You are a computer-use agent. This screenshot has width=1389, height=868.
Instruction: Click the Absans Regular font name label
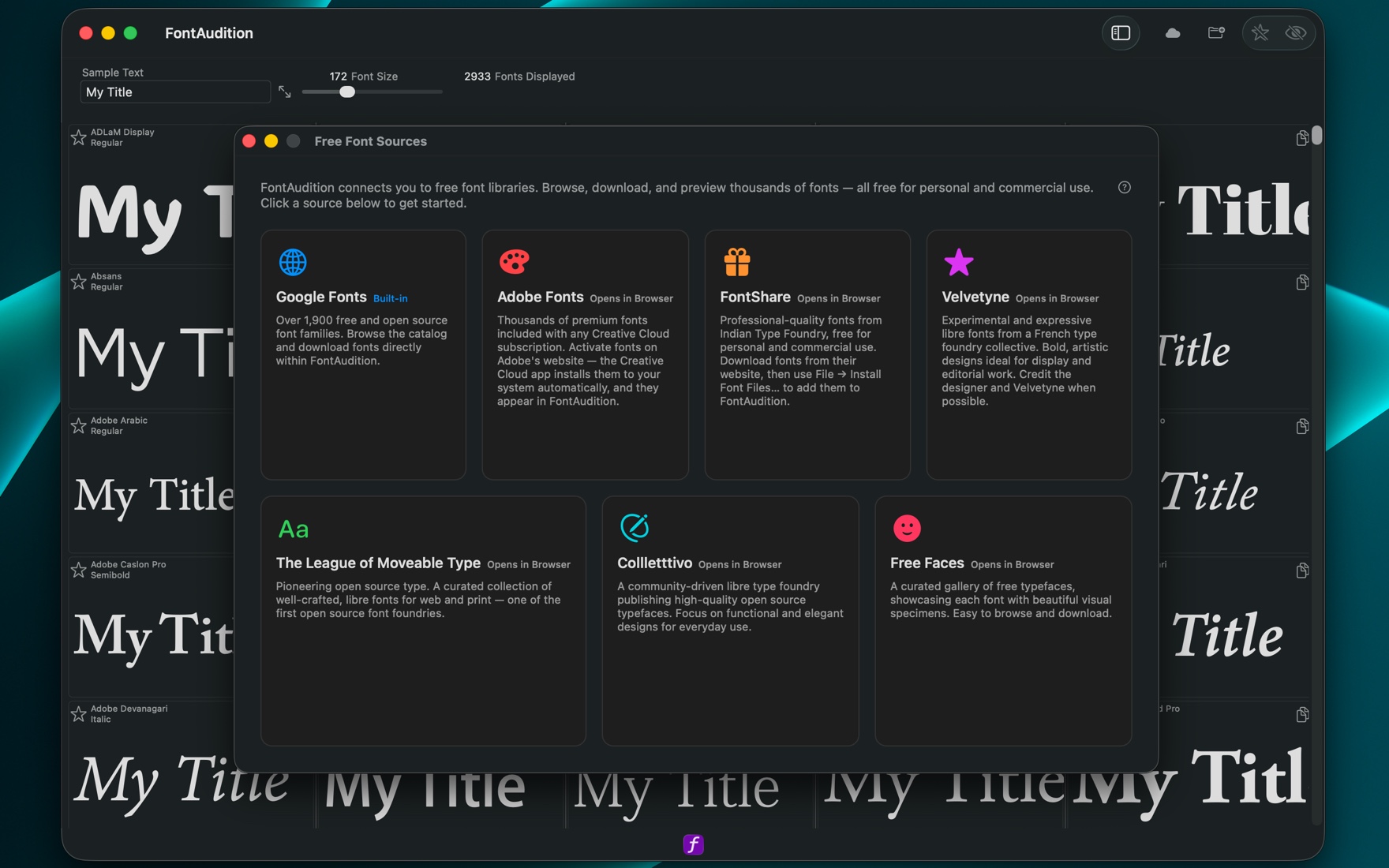click(x=107, y=282)
